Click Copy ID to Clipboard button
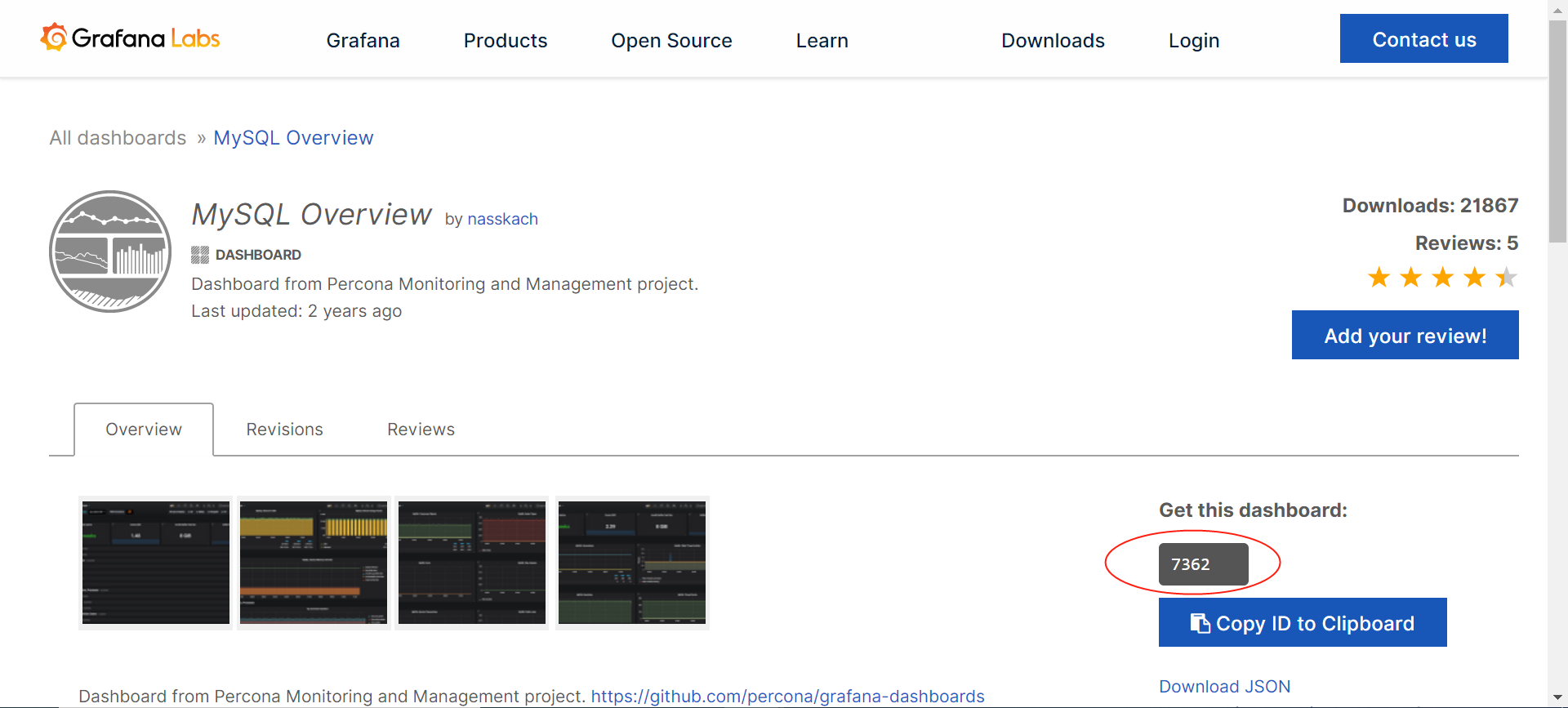 tap(1303, 622)
